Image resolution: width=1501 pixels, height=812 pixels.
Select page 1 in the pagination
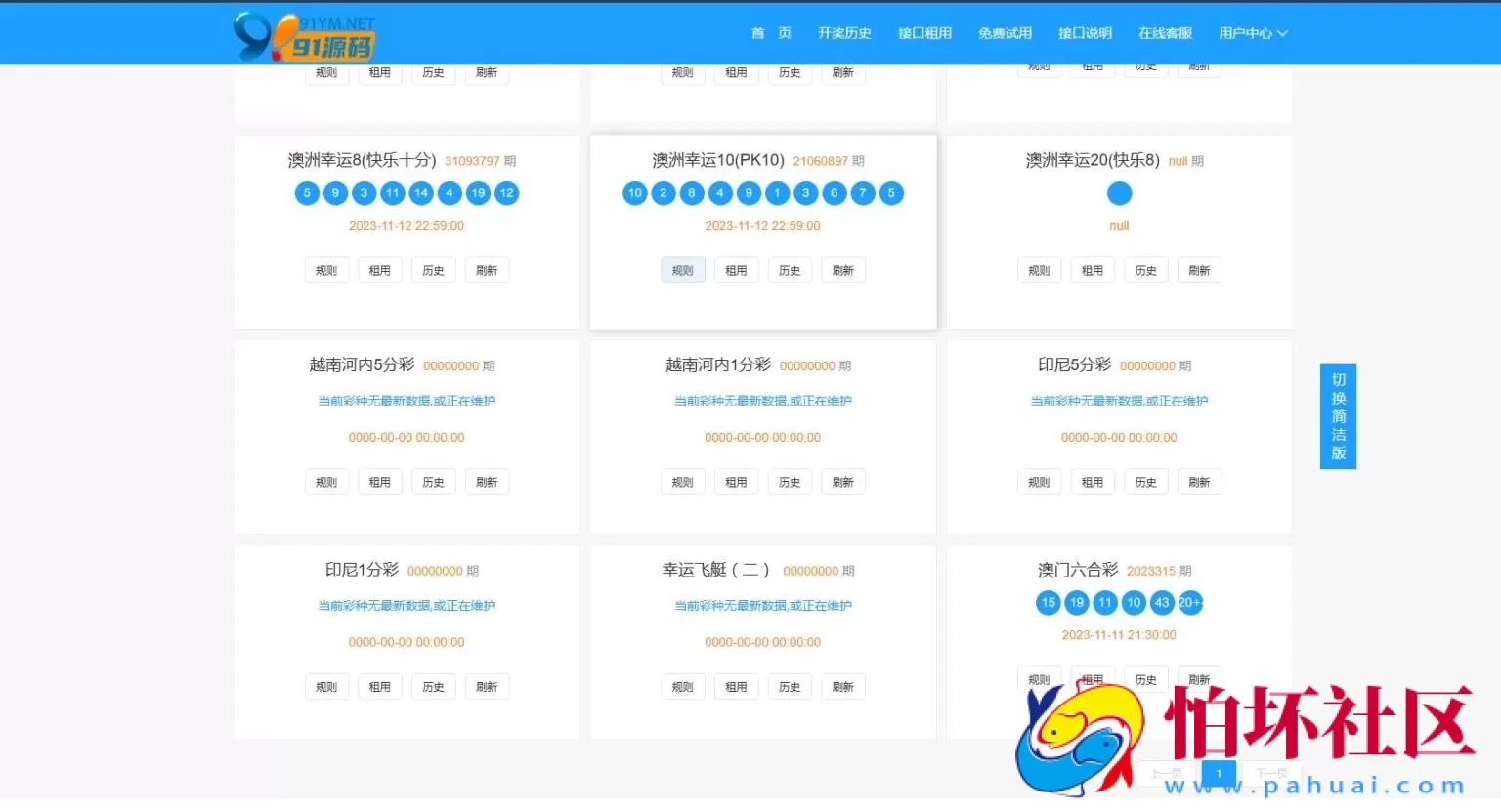[1219, 773]
